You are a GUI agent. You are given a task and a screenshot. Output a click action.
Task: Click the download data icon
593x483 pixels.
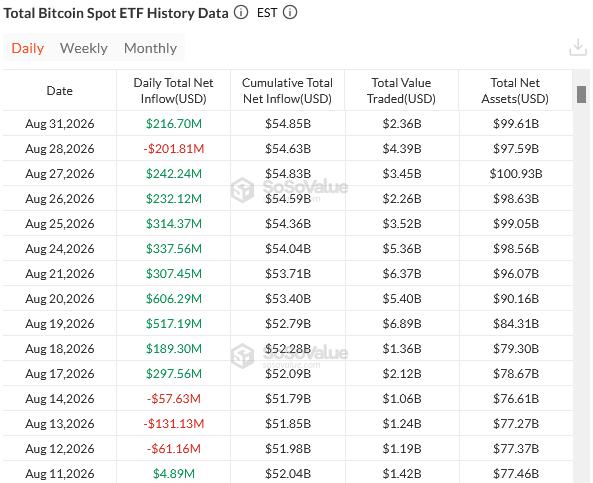578,48
